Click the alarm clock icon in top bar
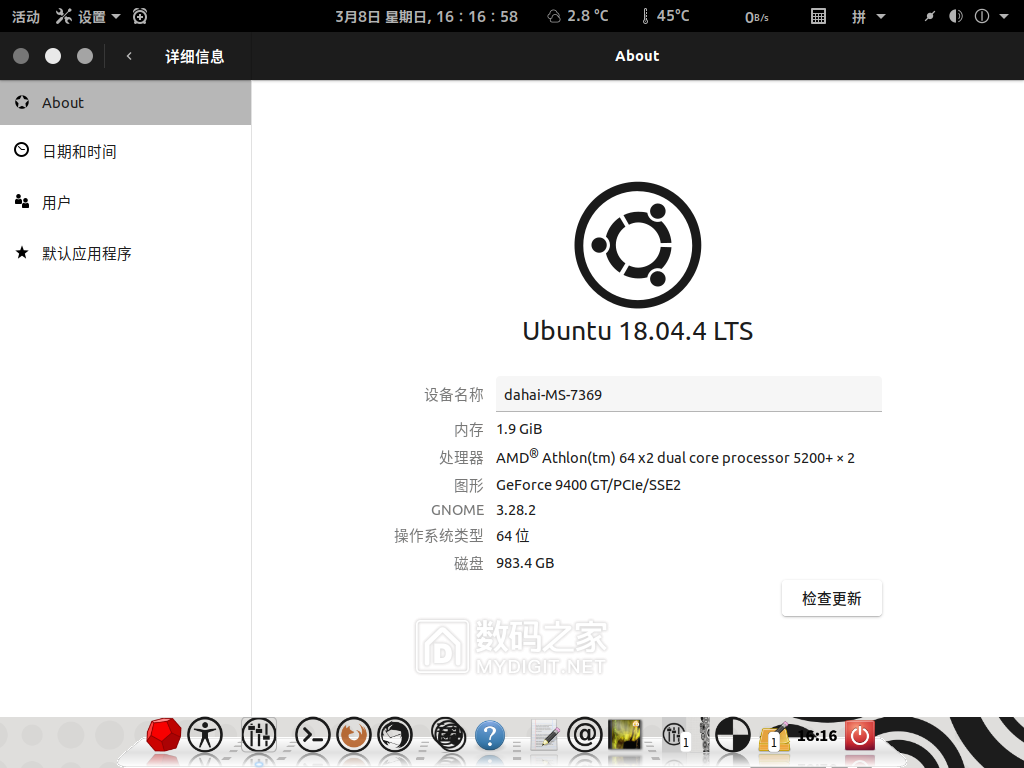Screen dimensions: 1024x768 (140, 16)
